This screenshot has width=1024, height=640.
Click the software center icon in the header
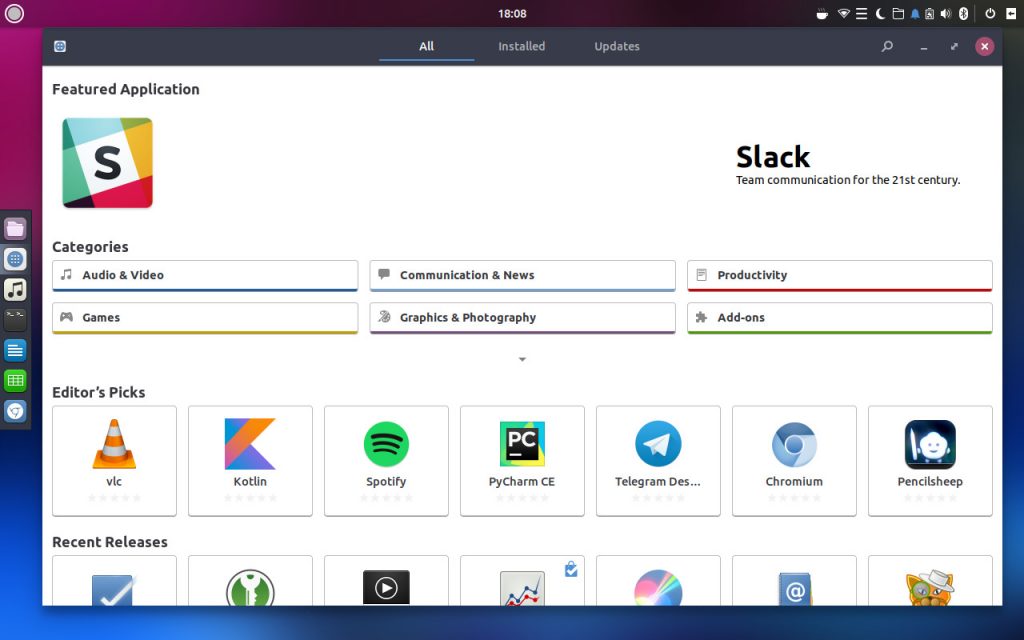coord(60,46)
